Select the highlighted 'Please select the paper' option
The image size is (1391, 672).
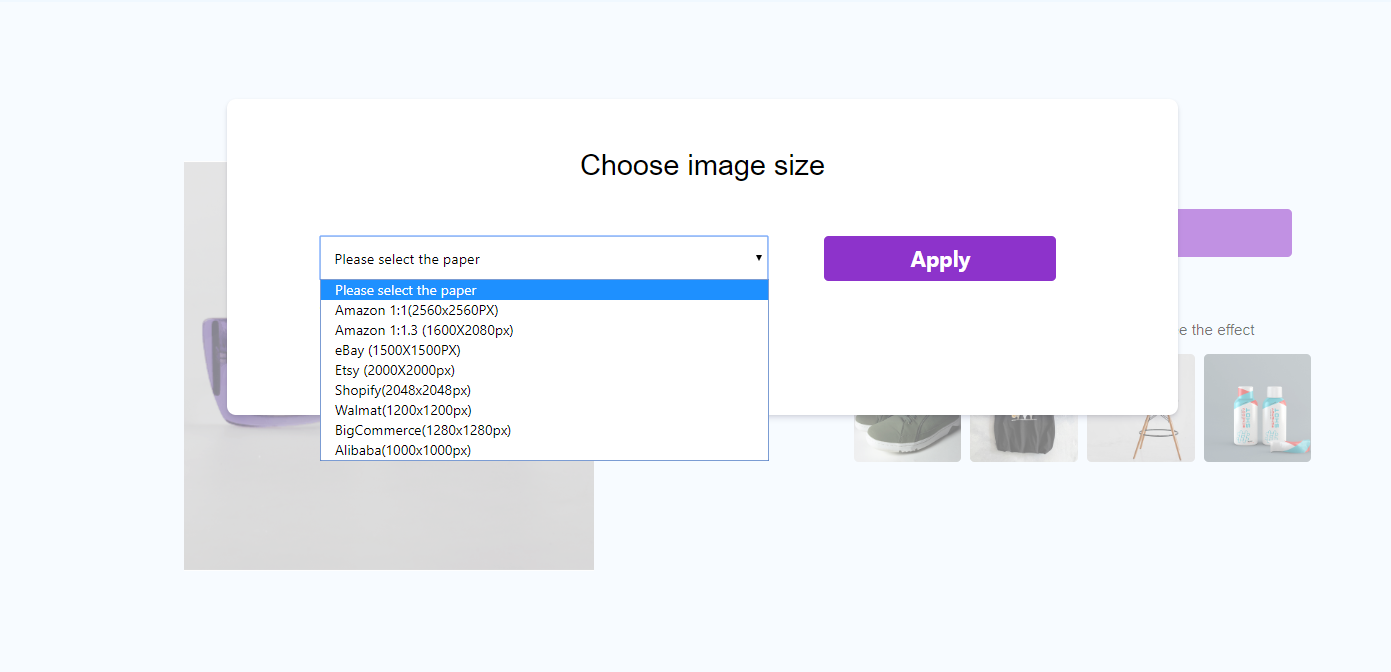click(544, 290)
